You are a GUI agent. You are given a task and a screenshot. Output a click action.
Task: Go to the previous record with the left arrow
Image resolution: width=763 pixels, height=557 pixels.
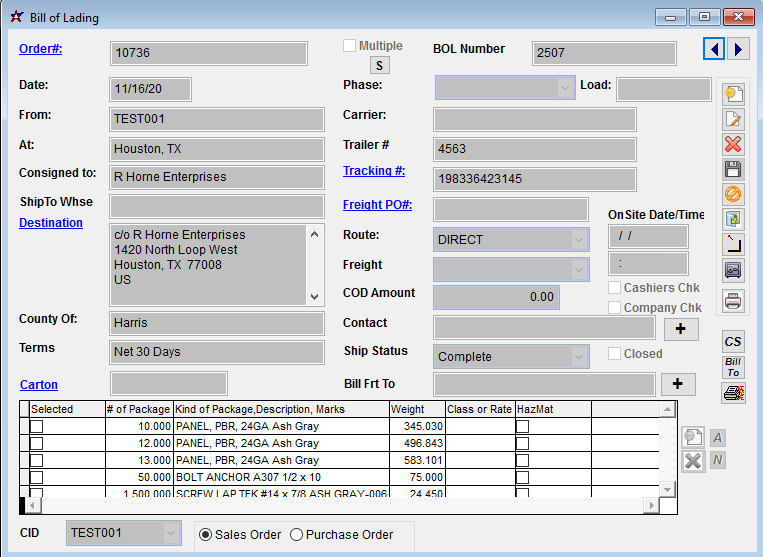click(x=714, y=49)
